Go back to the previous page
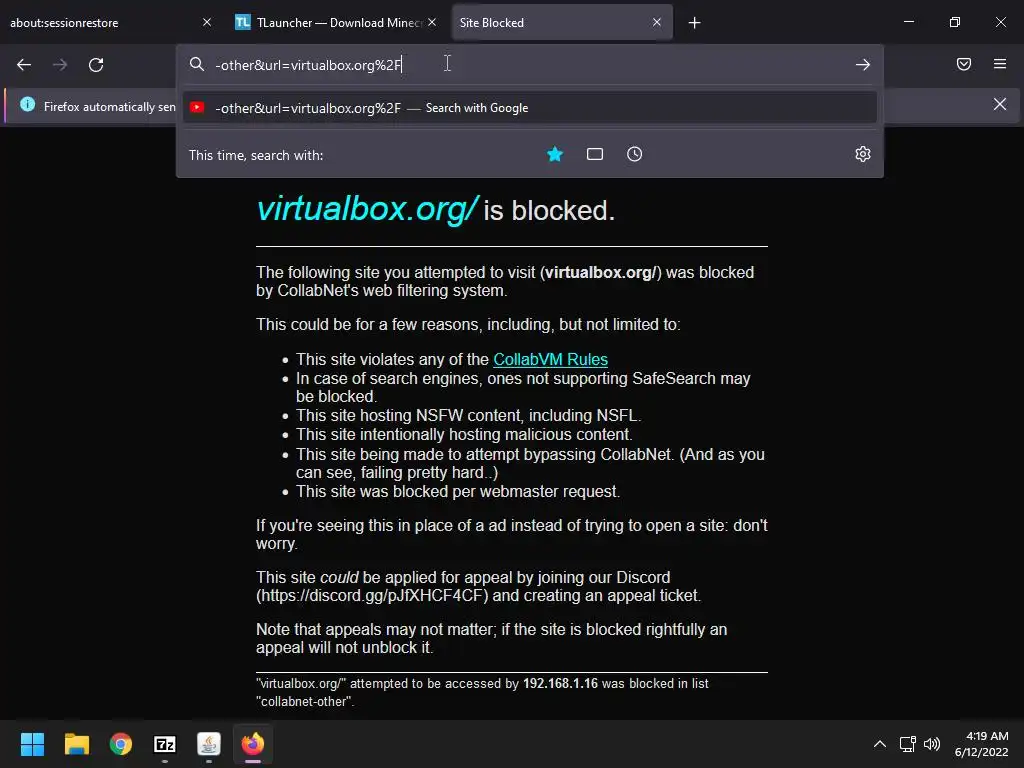The image size is (1024, 768). 24,65
